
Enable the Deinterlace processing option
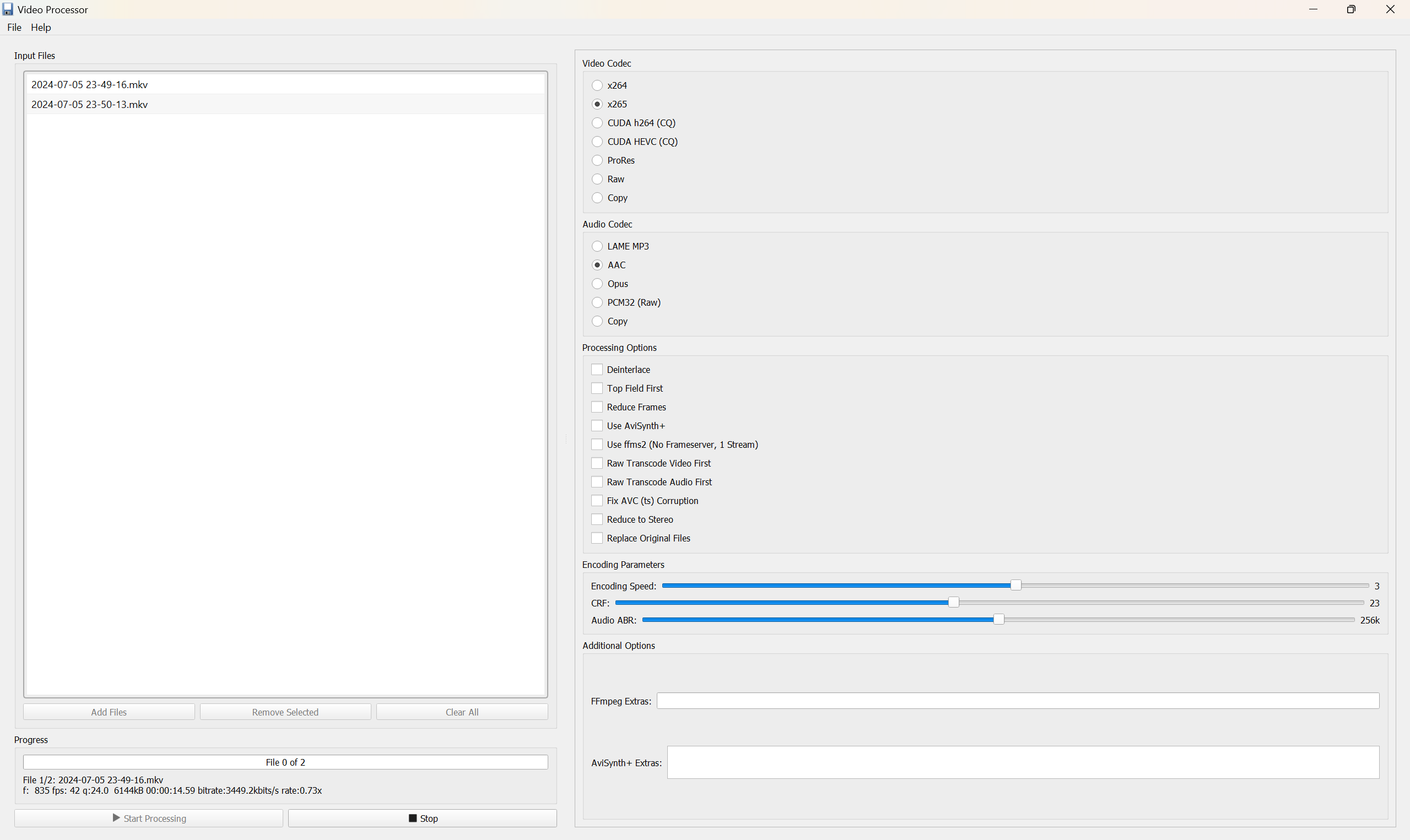(x=595, y=369)
